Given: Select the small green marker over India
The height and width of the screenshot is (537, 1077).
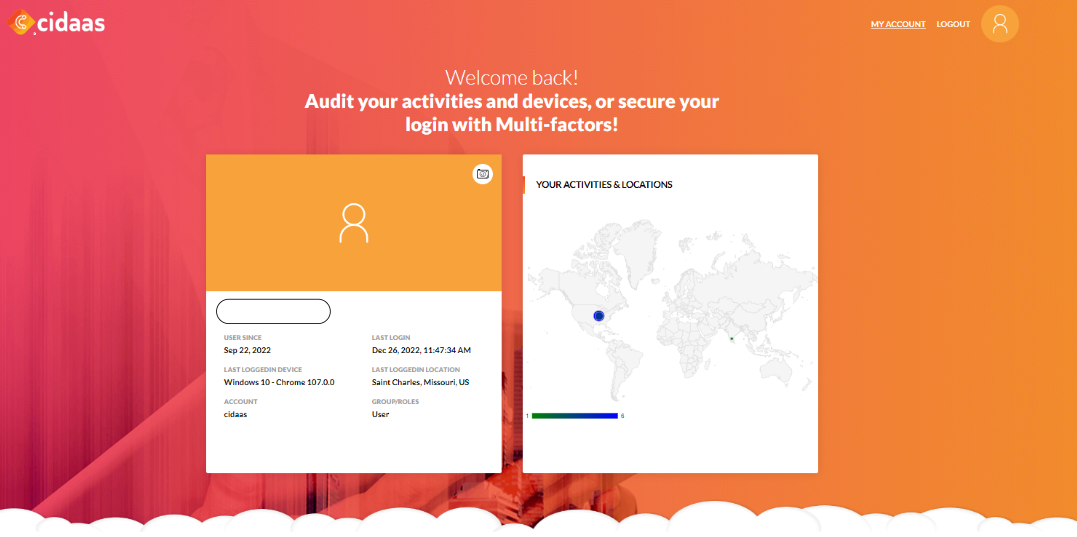Looking at the screenshot, I should pyautogui.click(x=732, y=339).
